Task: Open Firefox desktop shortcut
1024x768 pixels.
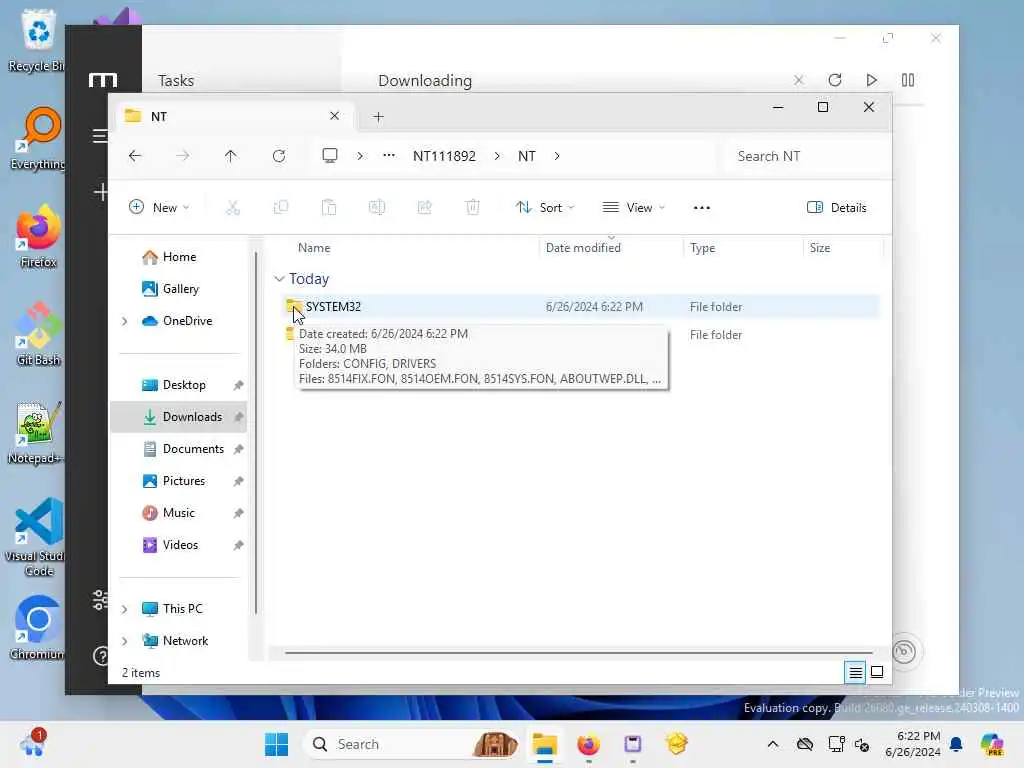Action: 39,236
